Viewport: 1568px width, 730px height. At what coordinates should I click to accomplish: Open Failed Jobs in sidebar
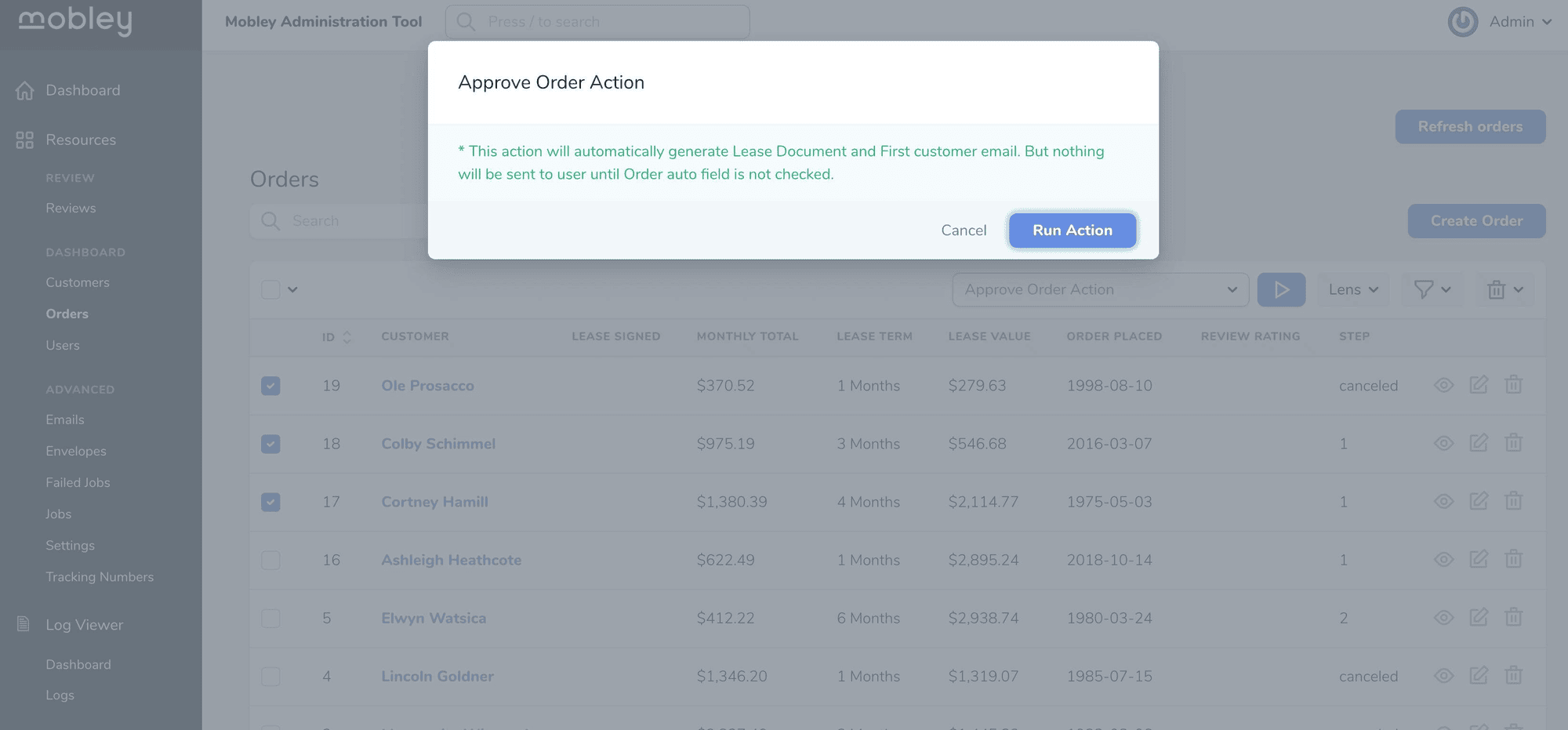tap(78, 482)
